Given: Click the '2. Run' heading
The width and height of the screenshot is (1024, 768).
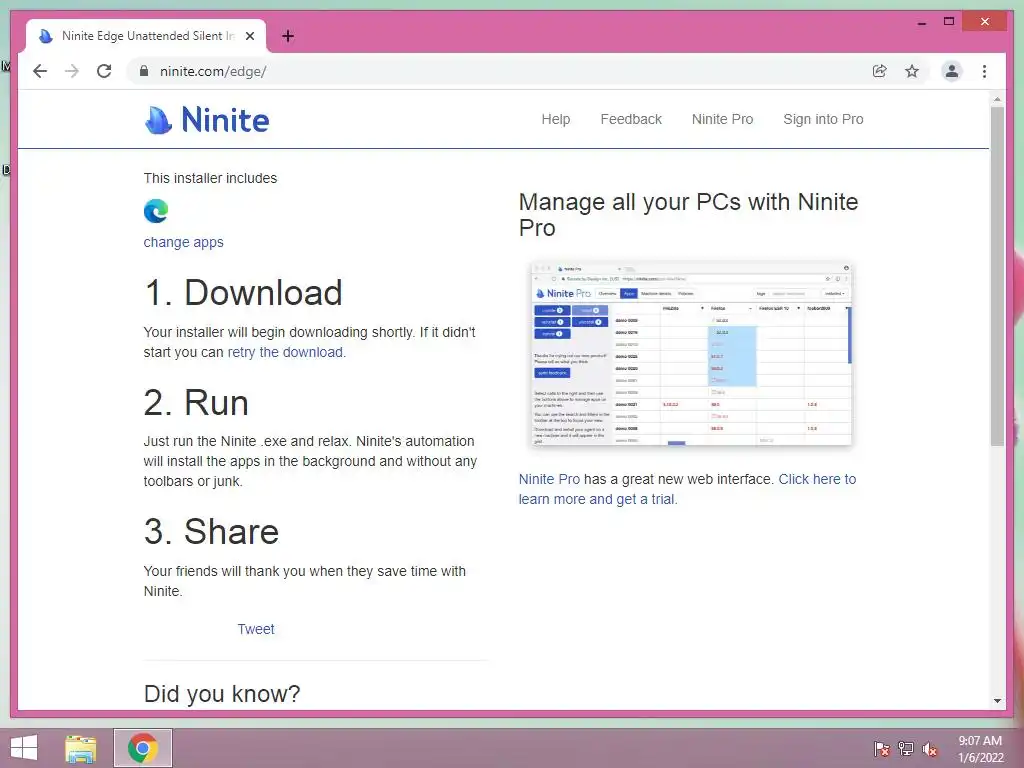Looking at the screenshot, I should [196, 402].
